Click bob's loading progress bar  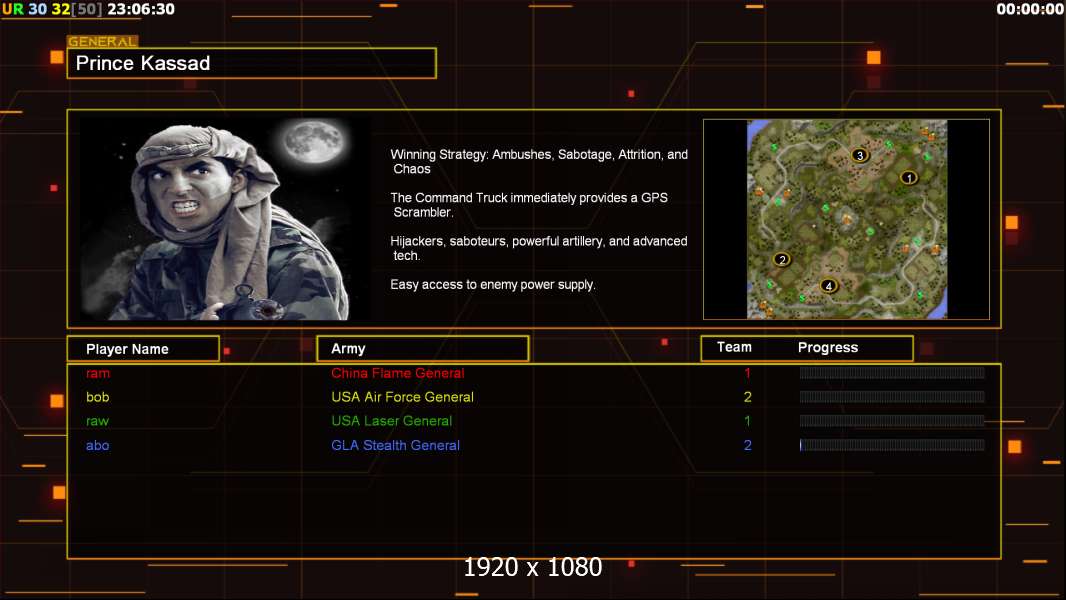coord(891,397)
